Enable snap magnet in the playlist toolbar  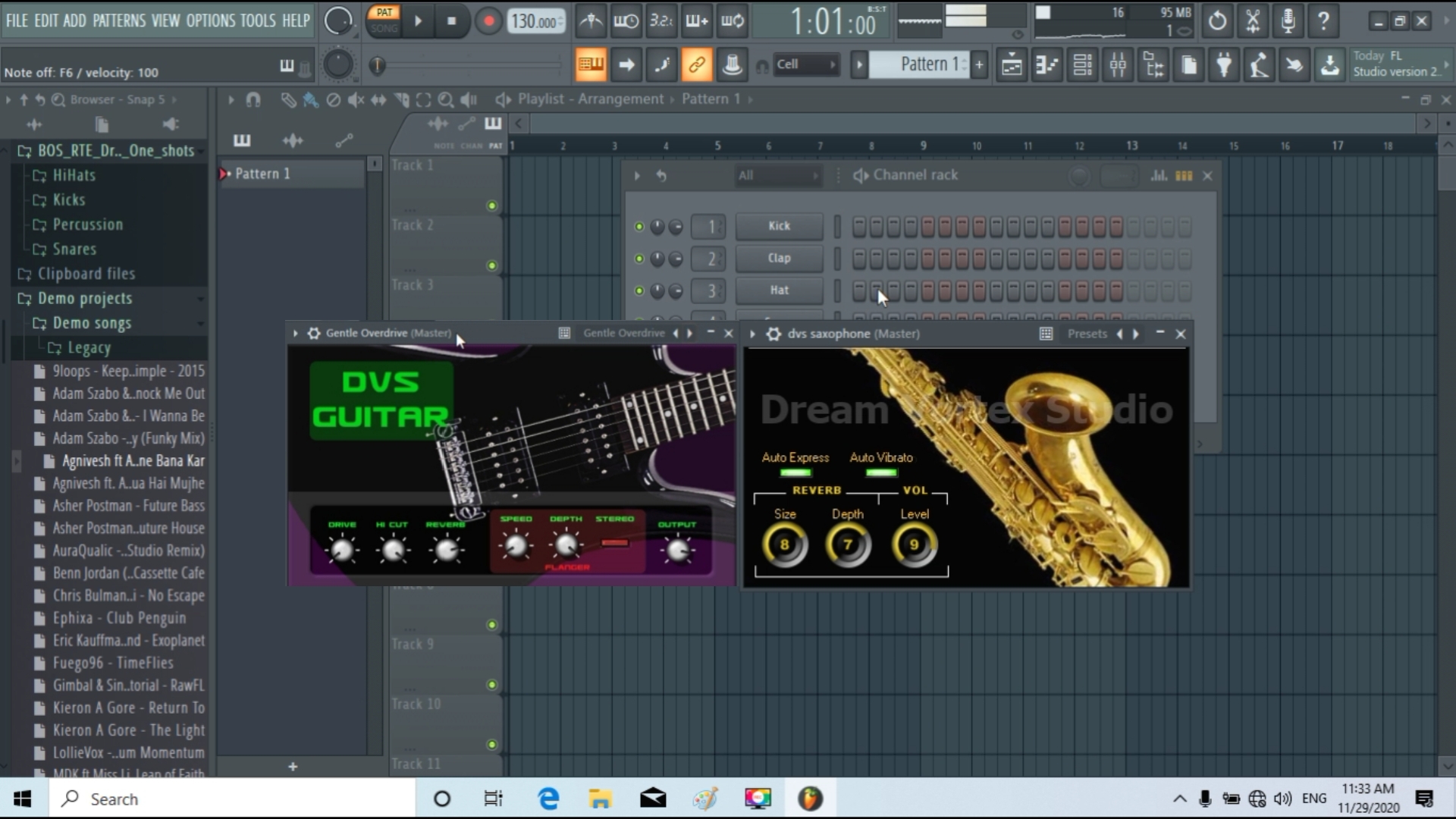[253, 99]
